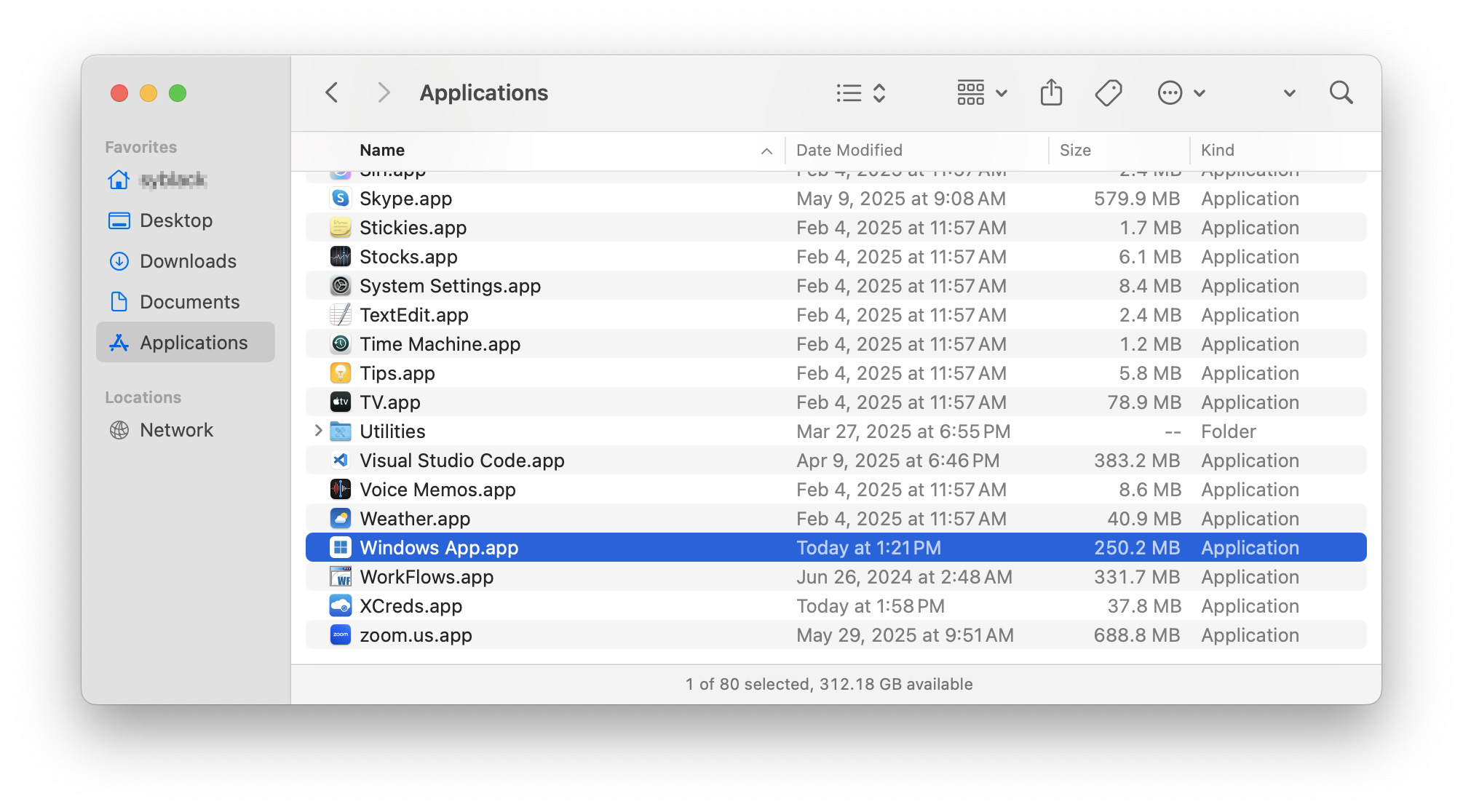Sort by Date Modified column header
The width and height of the screenshot is (1463, 812).
(849, 151)
